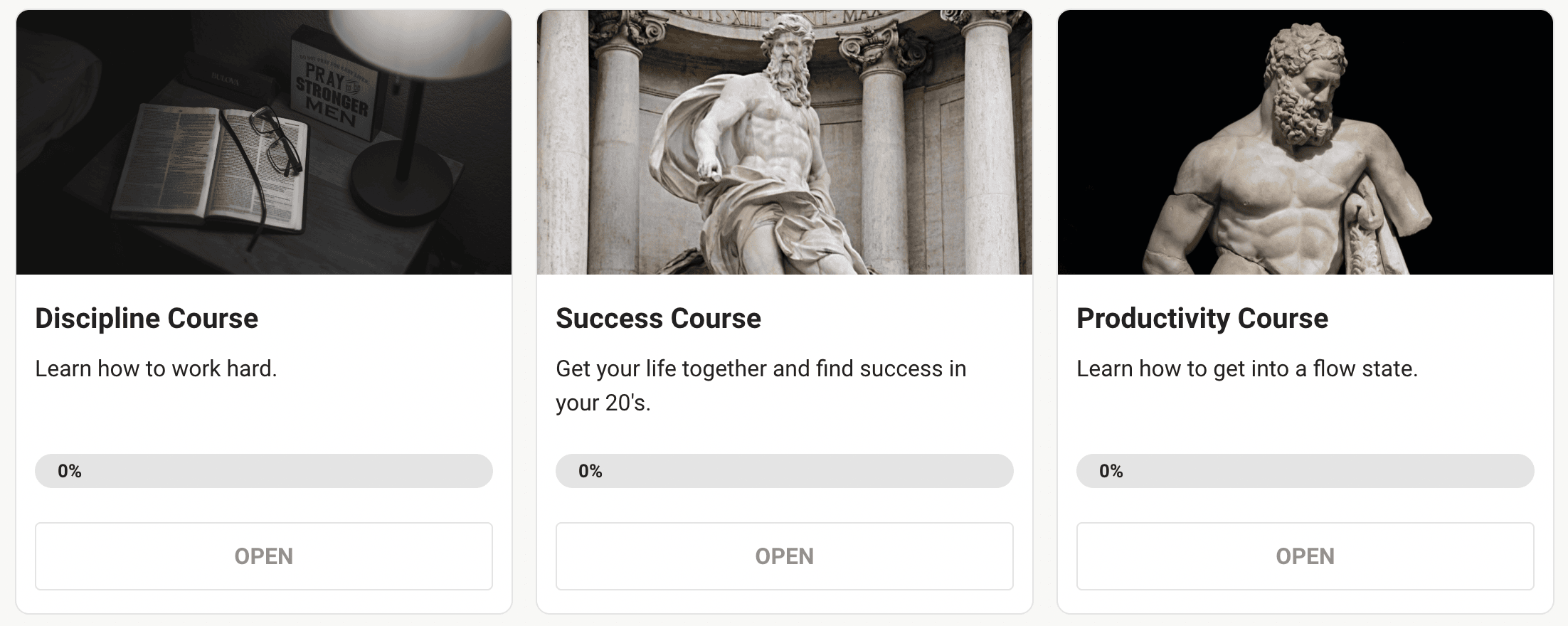This screenshot has width=1568, height=626.
Task: Open the Success Course
Action: click(784, 556)
